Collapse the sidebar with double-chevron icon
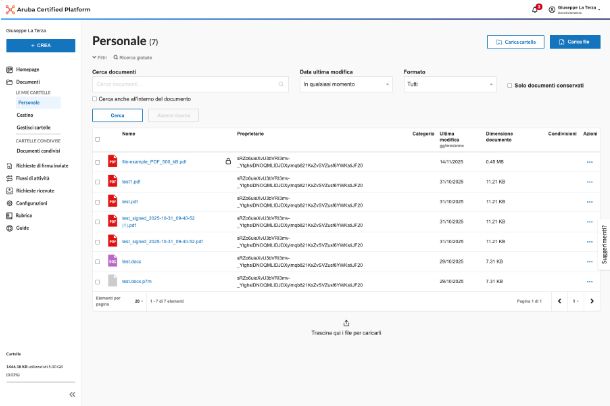 (72, 394)
